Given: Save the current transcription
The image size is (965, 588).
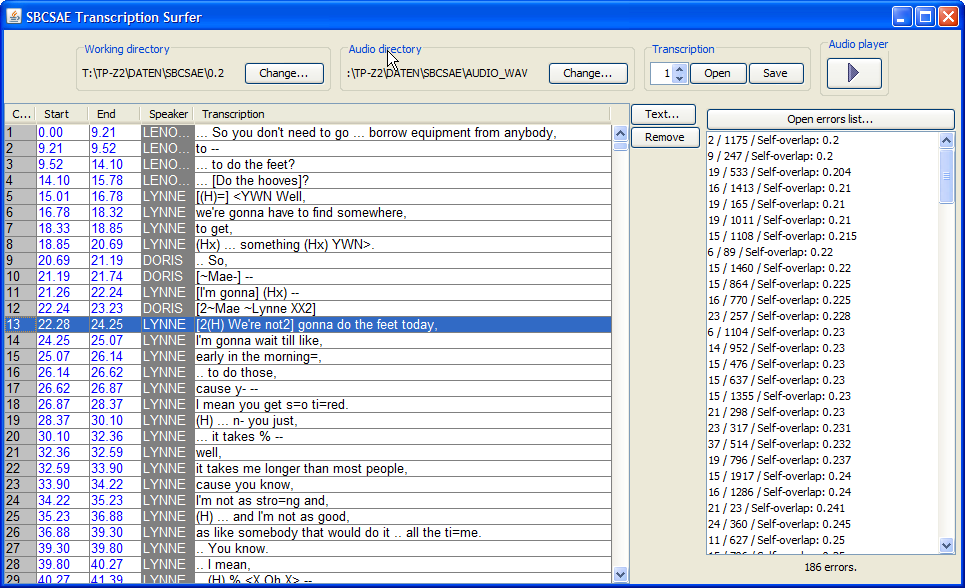Looking at the screenshot, I should [x=775, y=73].
